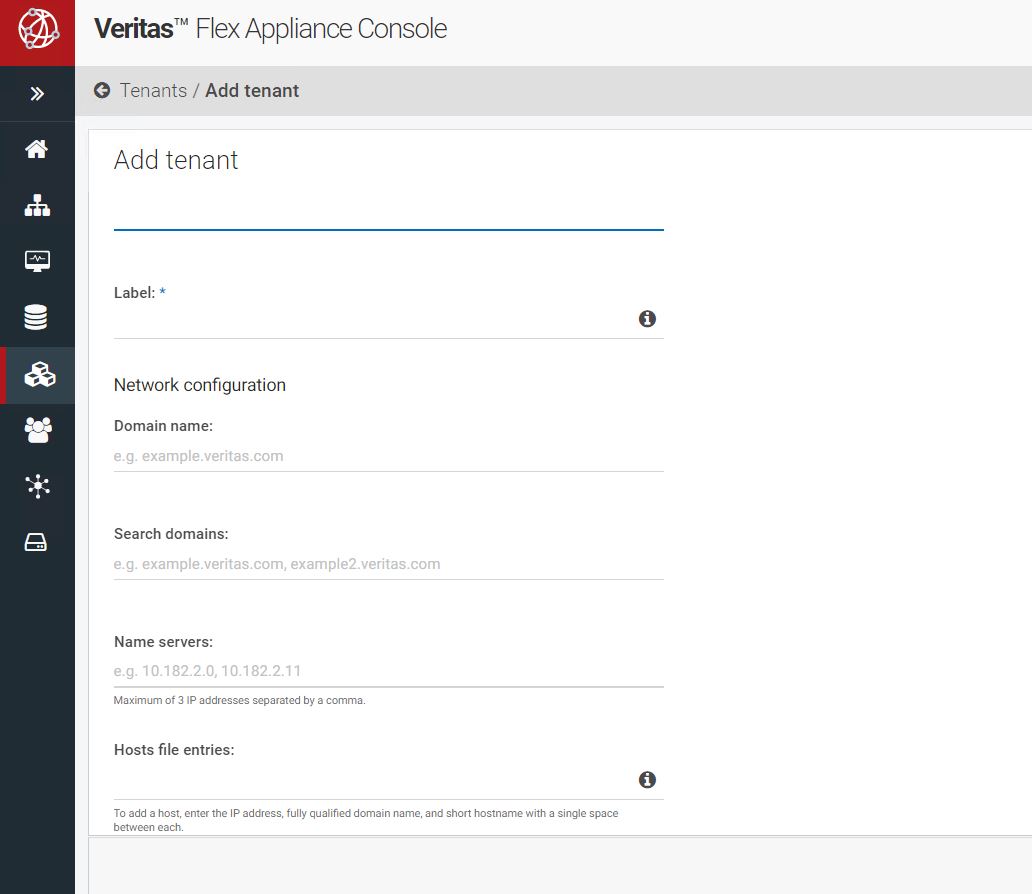Click the info icon beside Label field

tap(647, 319)
